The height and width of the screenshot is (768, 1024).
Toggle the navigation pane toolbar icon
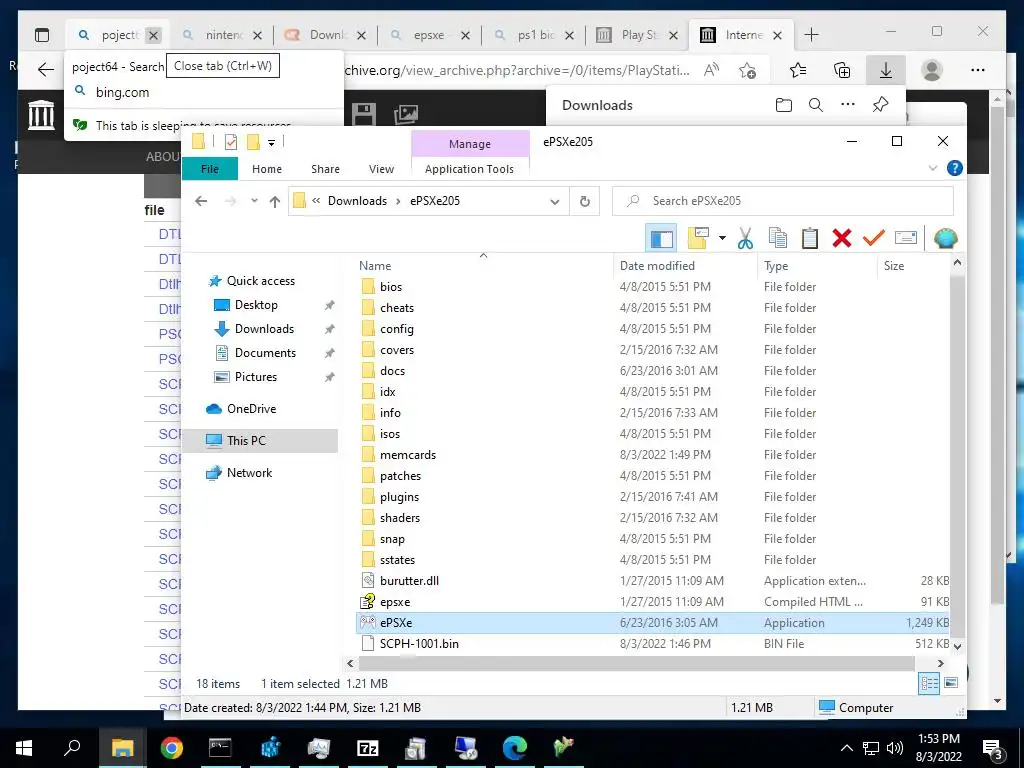tap(661, 238)
